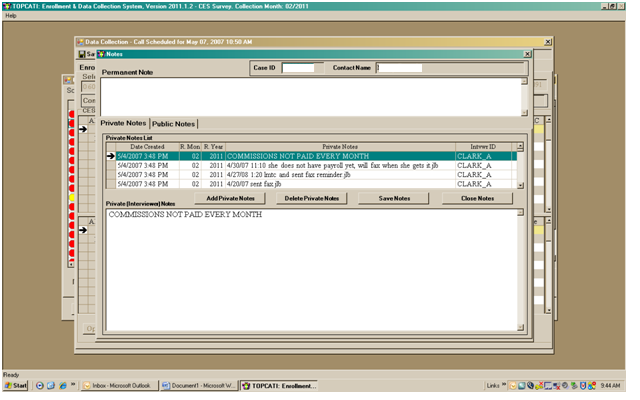Click into the Case ID field
The width and height of the screenshot is (640, 400).
[298, 68]
